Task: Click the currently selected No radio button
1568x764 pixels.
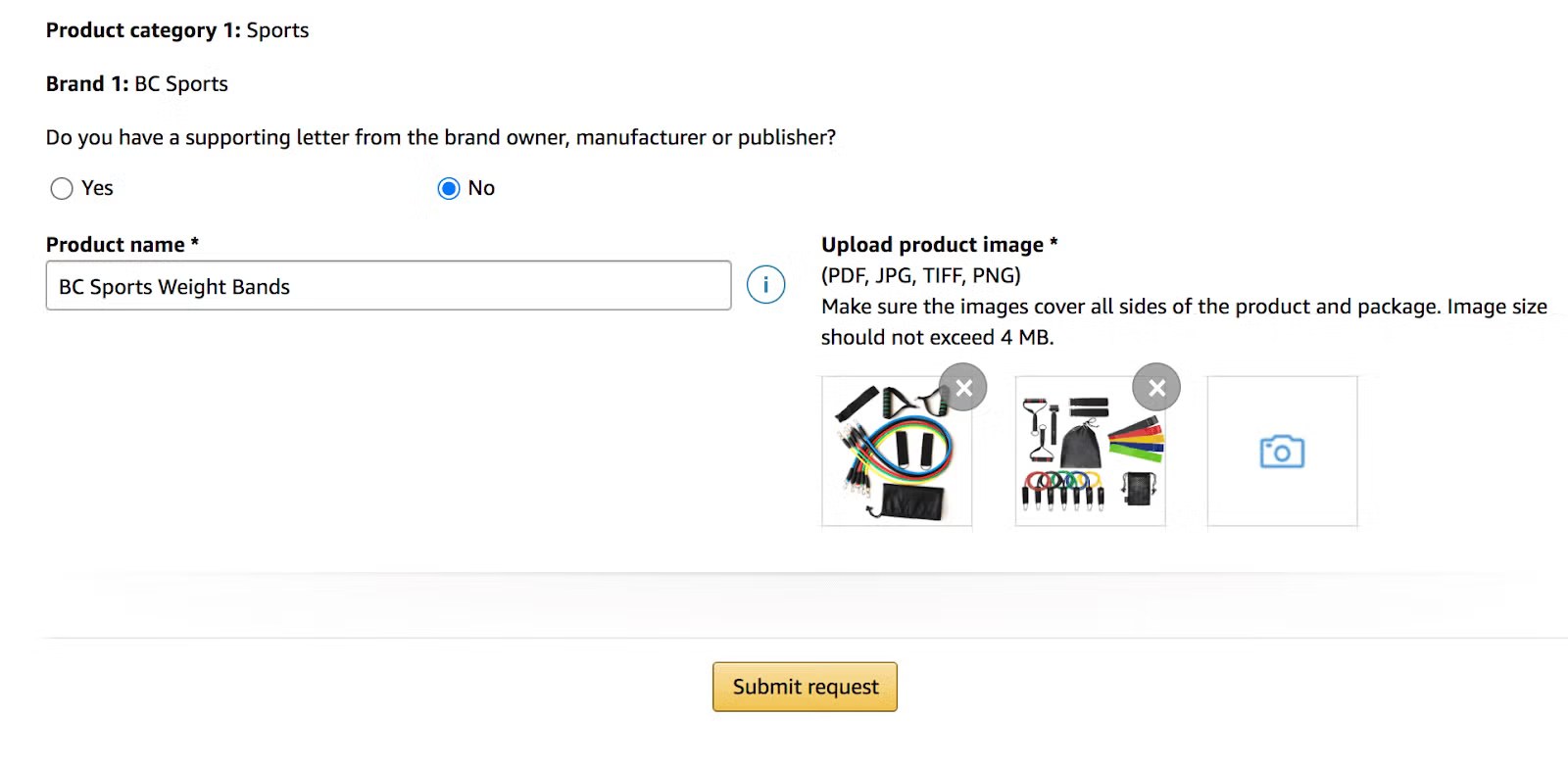Action: tap(448, 188)
